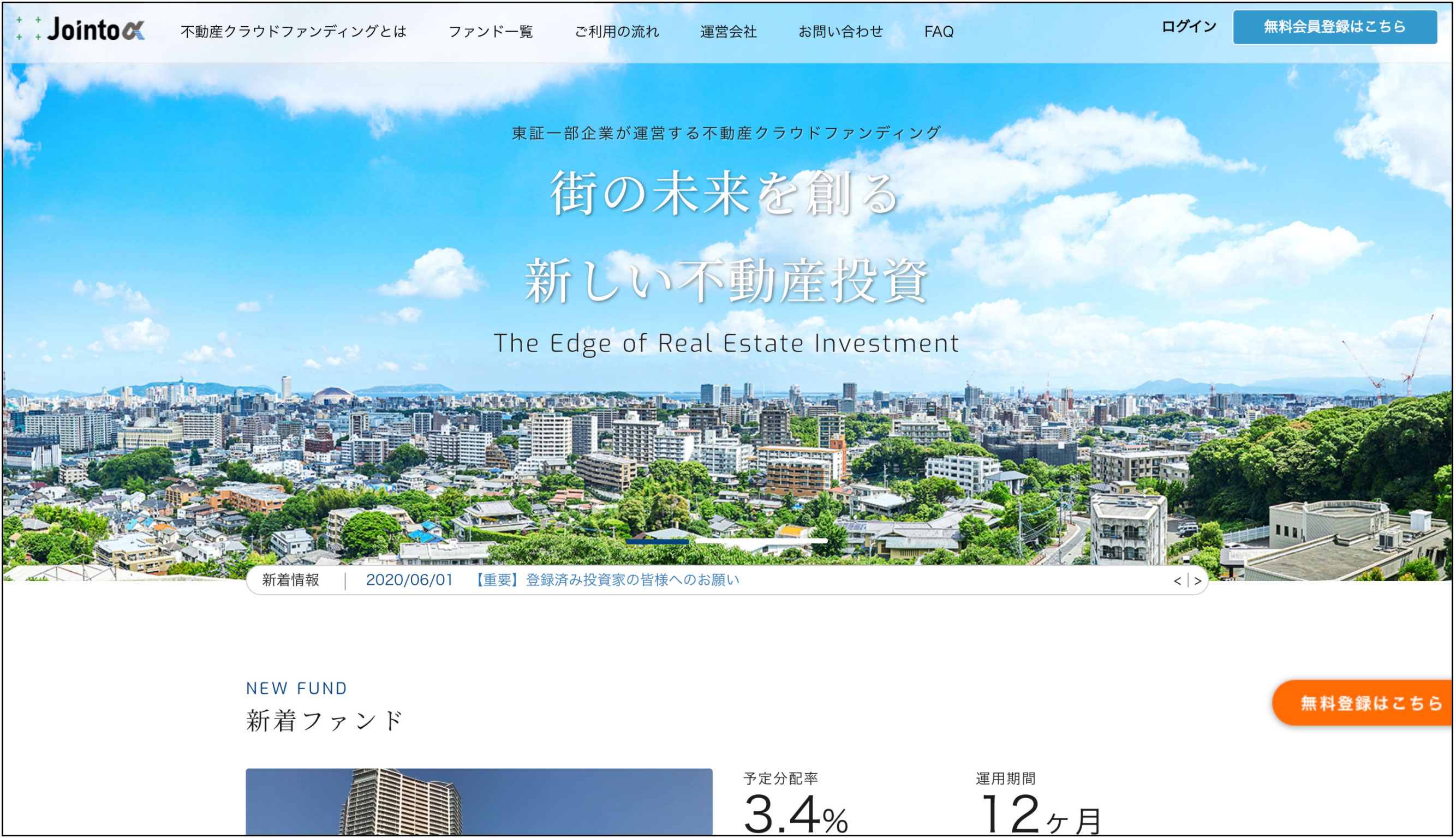Show previous news item with < arrow
The height and width of the screenshot is (838, 1456).
tap(1177, 581)
